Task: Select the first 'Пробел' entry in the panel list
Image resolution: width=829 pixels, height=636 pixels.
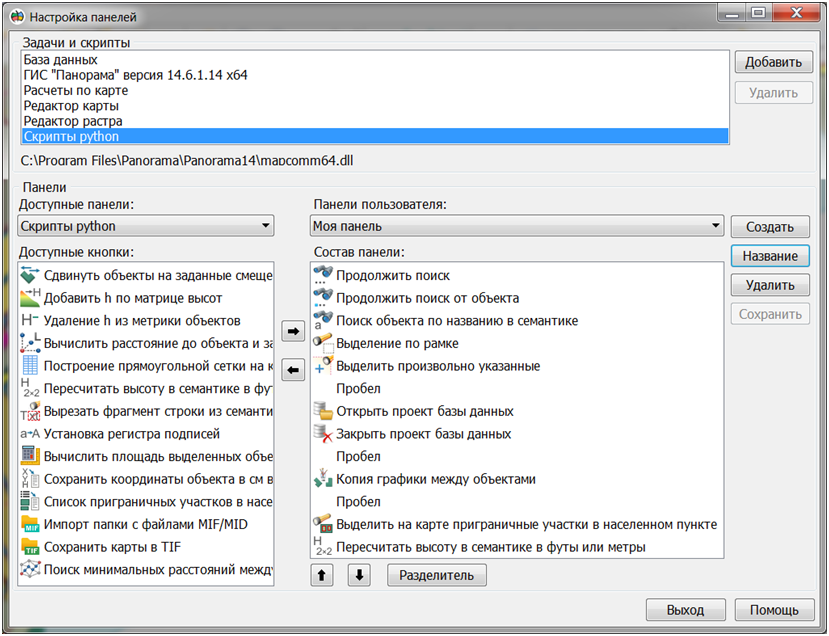Action: pyautogui.click(x=358, y=389)
